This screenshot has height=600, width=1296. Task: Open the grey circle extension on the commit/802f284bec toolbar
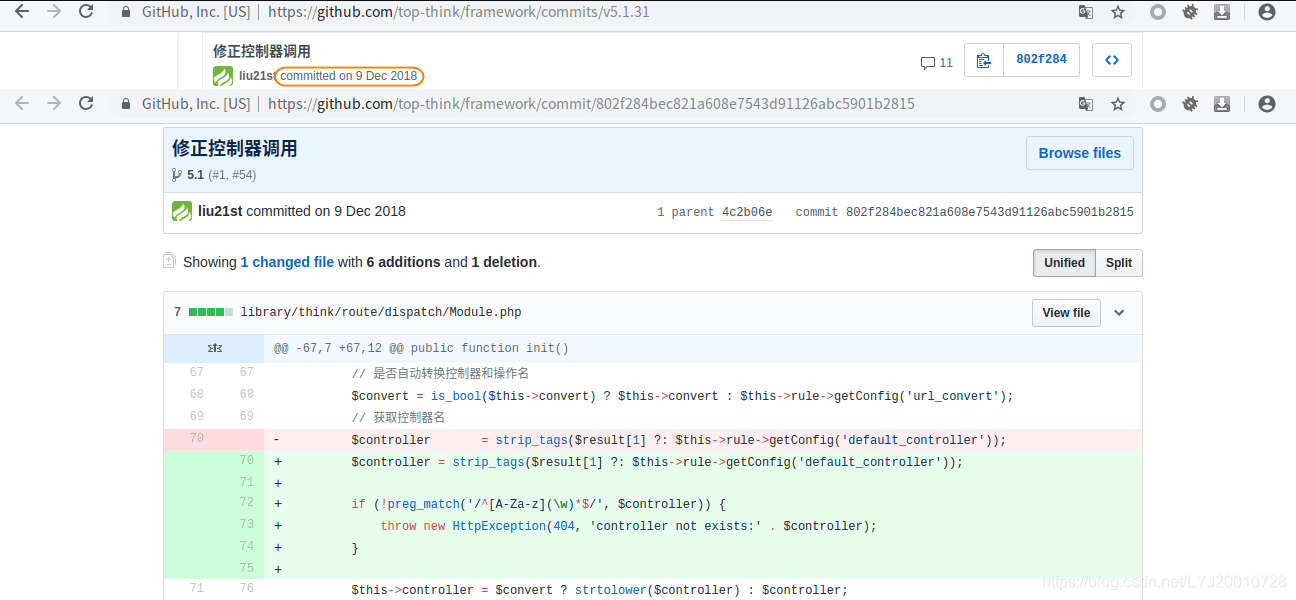1157,104
